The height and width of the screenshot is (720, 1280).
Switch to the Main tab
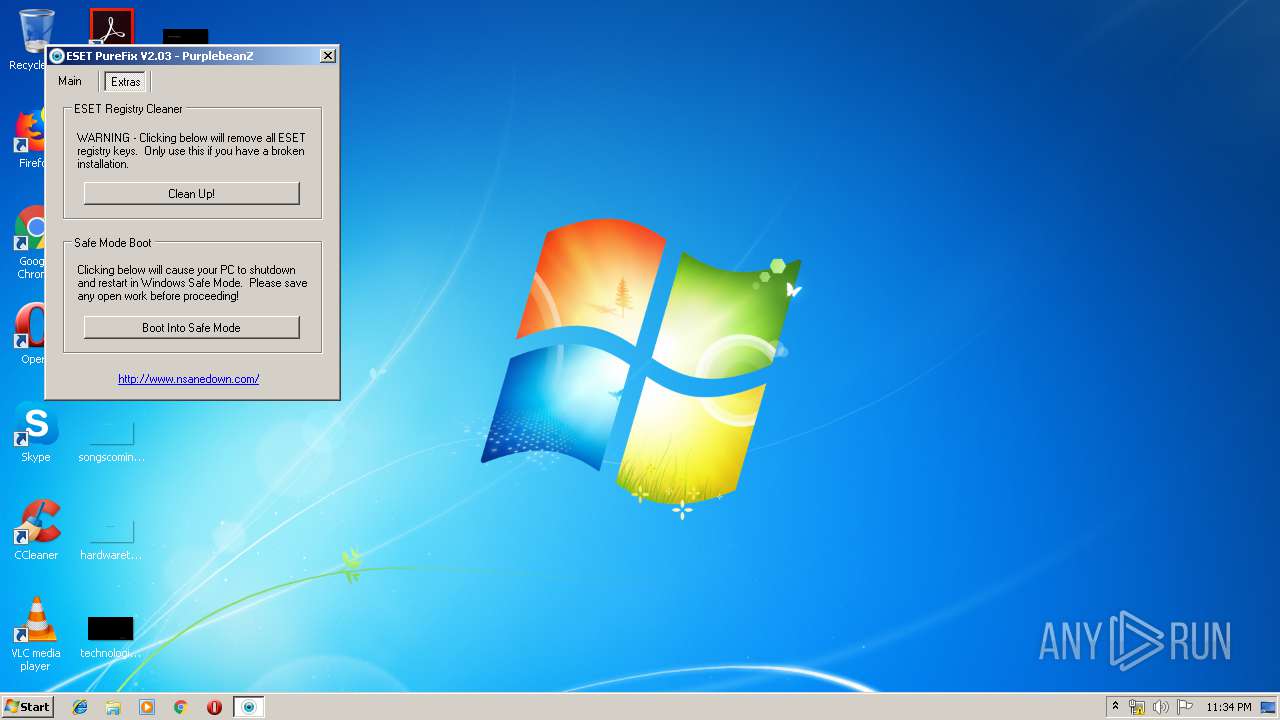70,81
